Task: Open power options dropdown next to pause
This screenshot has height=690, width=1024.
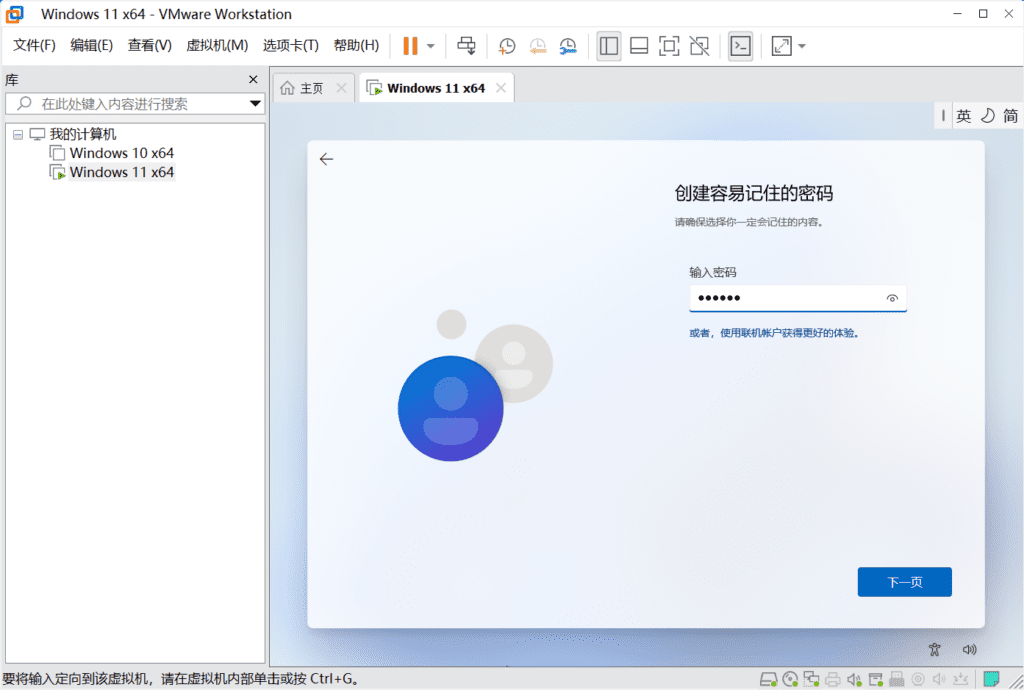Action: click(431, 46)
